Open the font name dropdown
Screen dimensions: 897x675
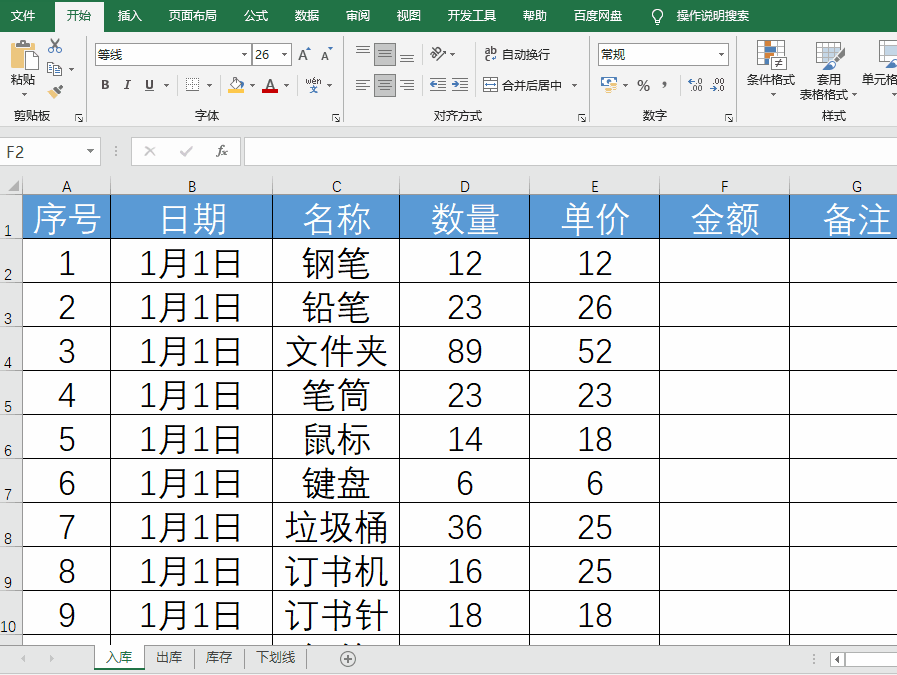[x=244, y=55]
